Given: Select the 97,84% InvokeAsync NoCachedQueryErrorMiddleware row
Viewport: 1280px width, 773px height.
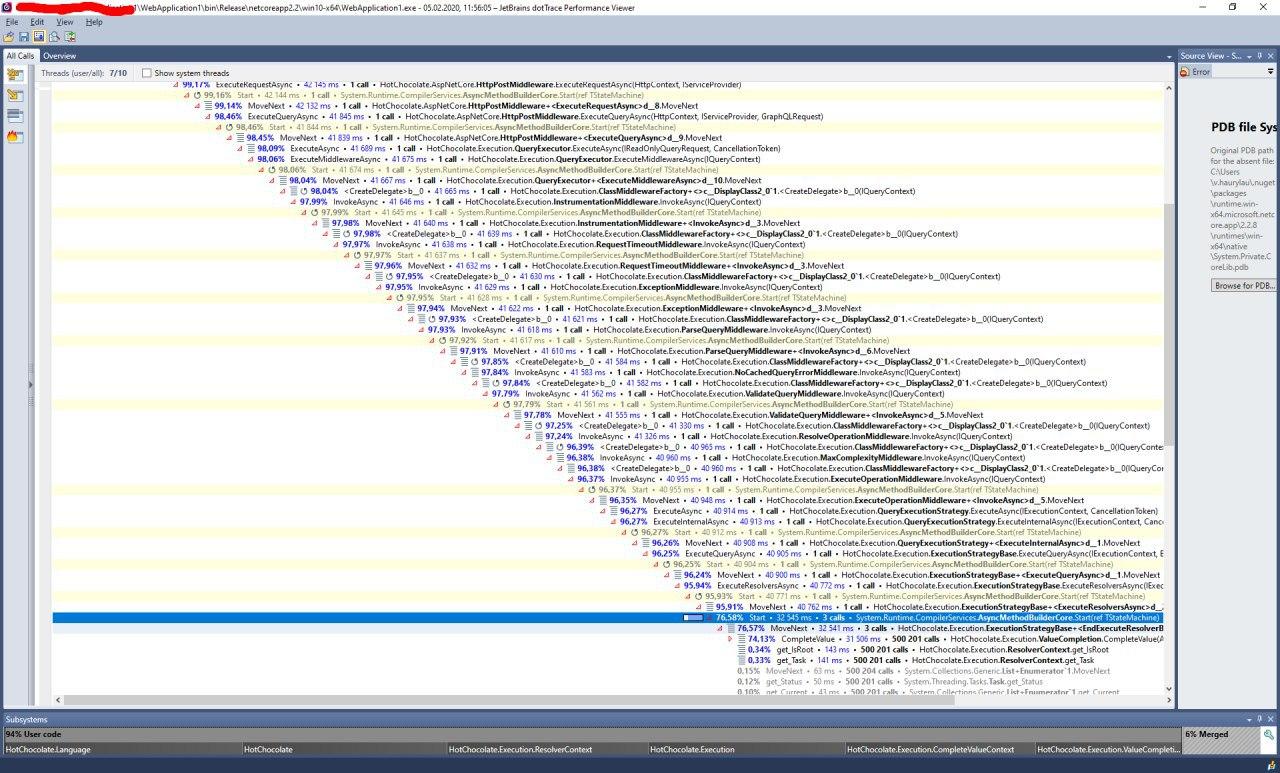Looking at the screenshot, I should click(x=608, y=372).
